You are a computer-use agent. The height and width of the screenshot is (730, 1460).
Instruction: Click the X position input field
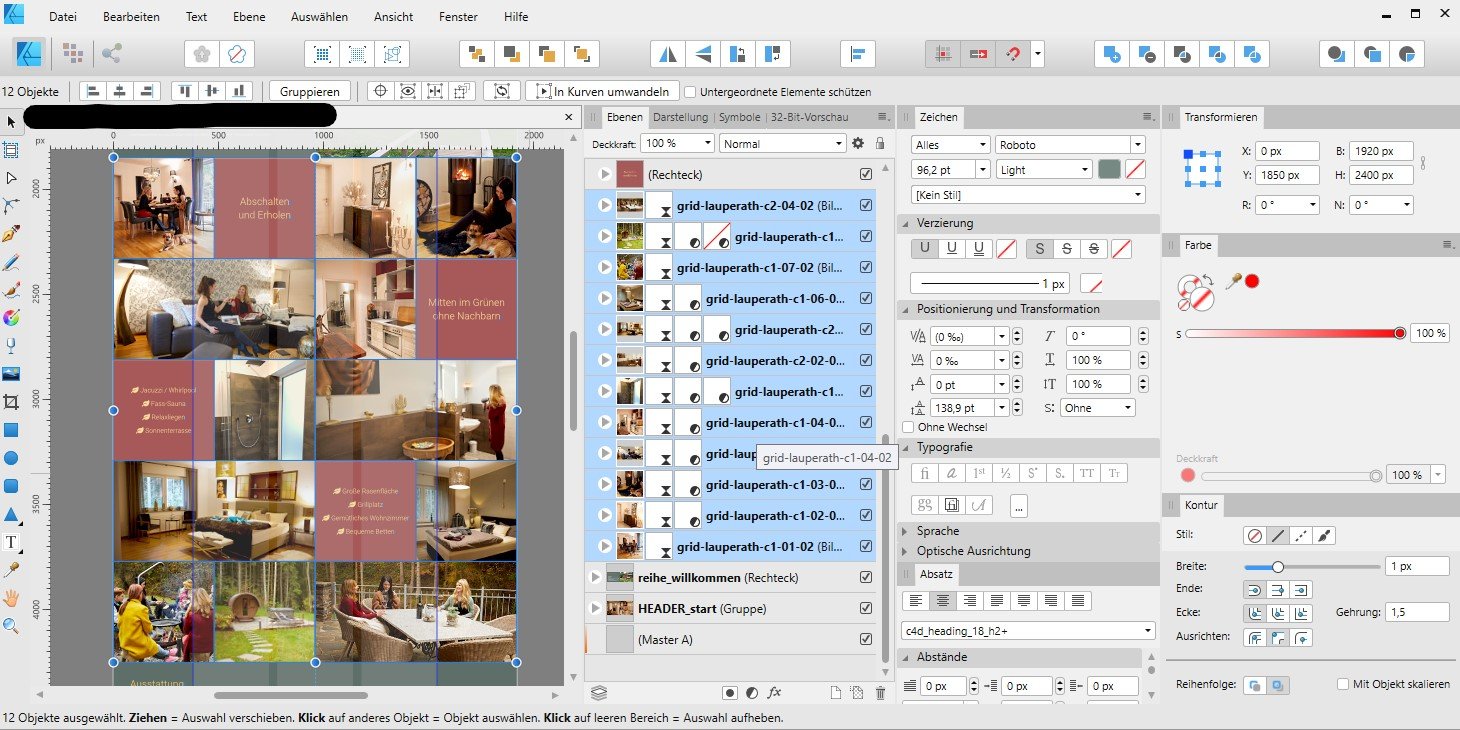(1287, 152)
